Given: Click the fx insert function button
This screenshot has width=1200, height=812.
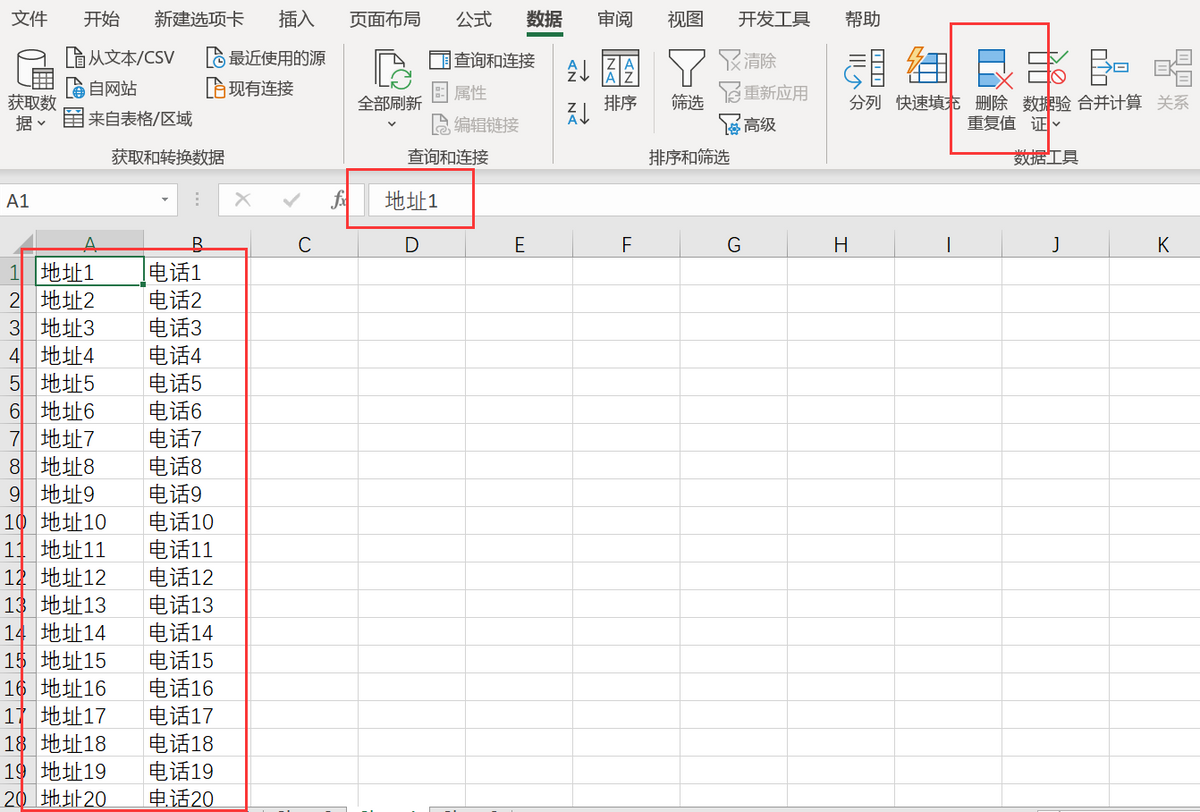Looking at the screenshot, I should [340, 200].
